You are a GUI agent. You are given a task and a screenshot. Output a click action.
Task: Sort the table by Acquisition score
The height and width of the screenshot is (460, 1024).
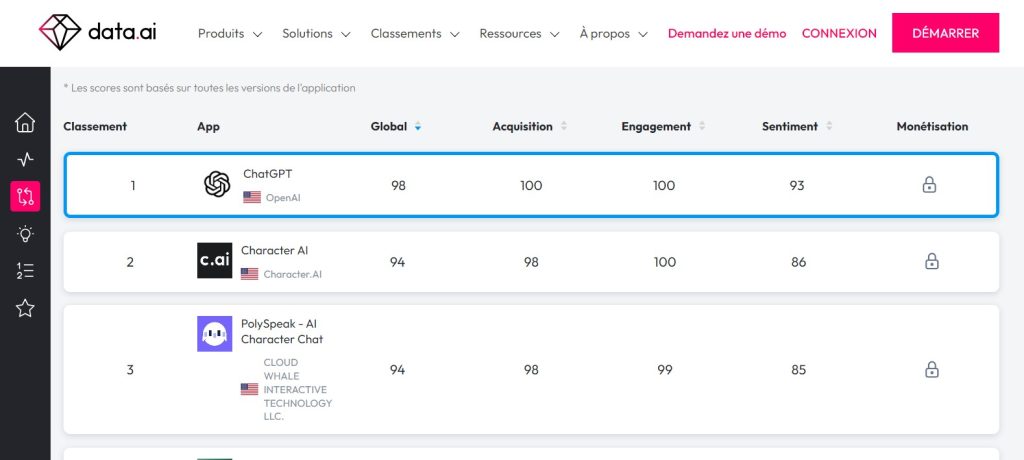[x=530, y=127]
